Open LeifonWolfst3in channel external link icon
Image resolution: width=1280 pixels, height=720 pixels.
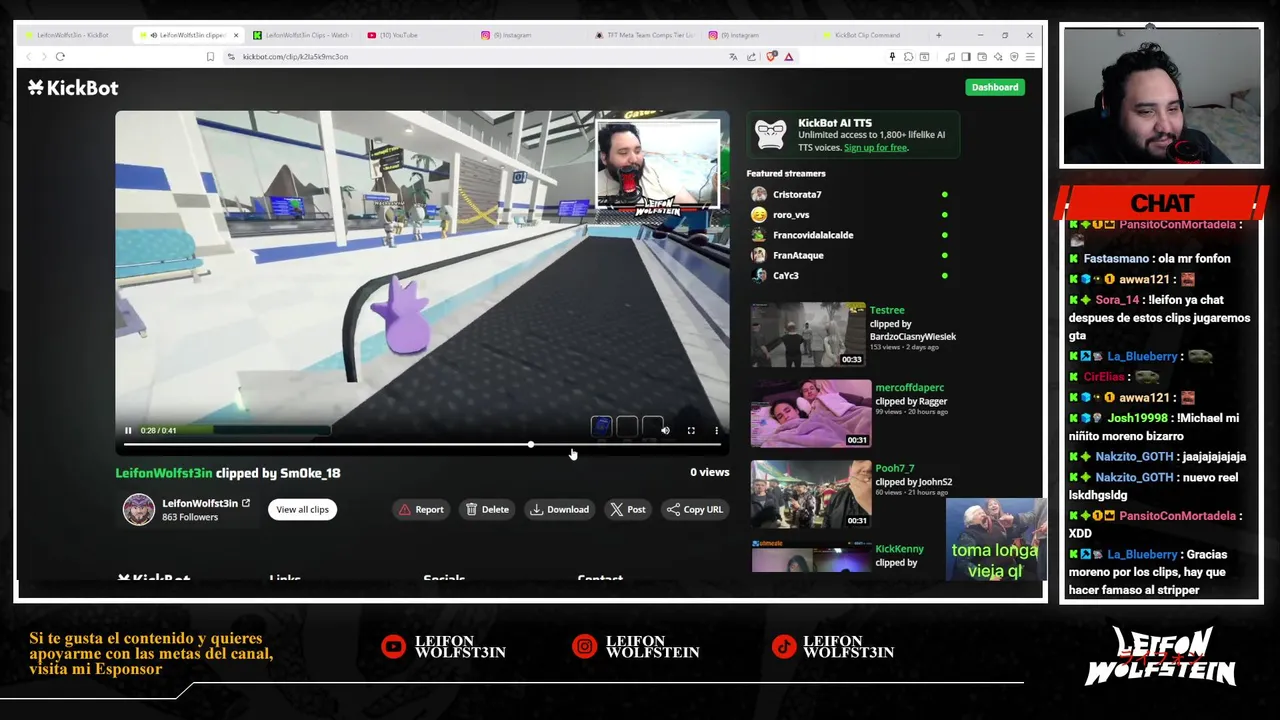246,503
